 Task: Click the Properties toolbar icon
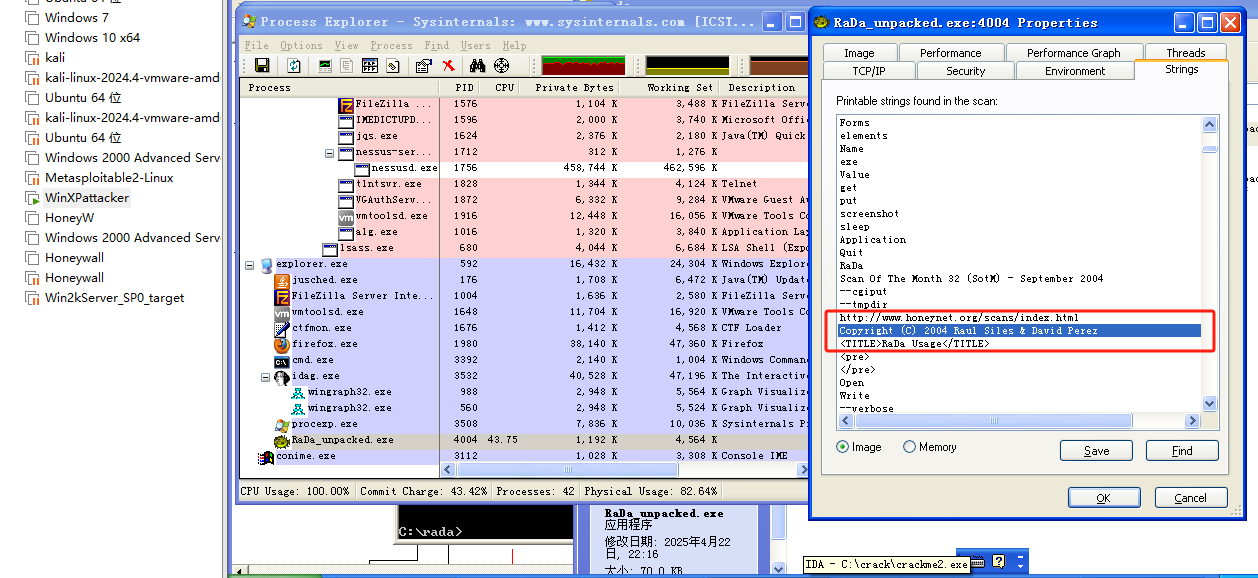pos(423,65)
